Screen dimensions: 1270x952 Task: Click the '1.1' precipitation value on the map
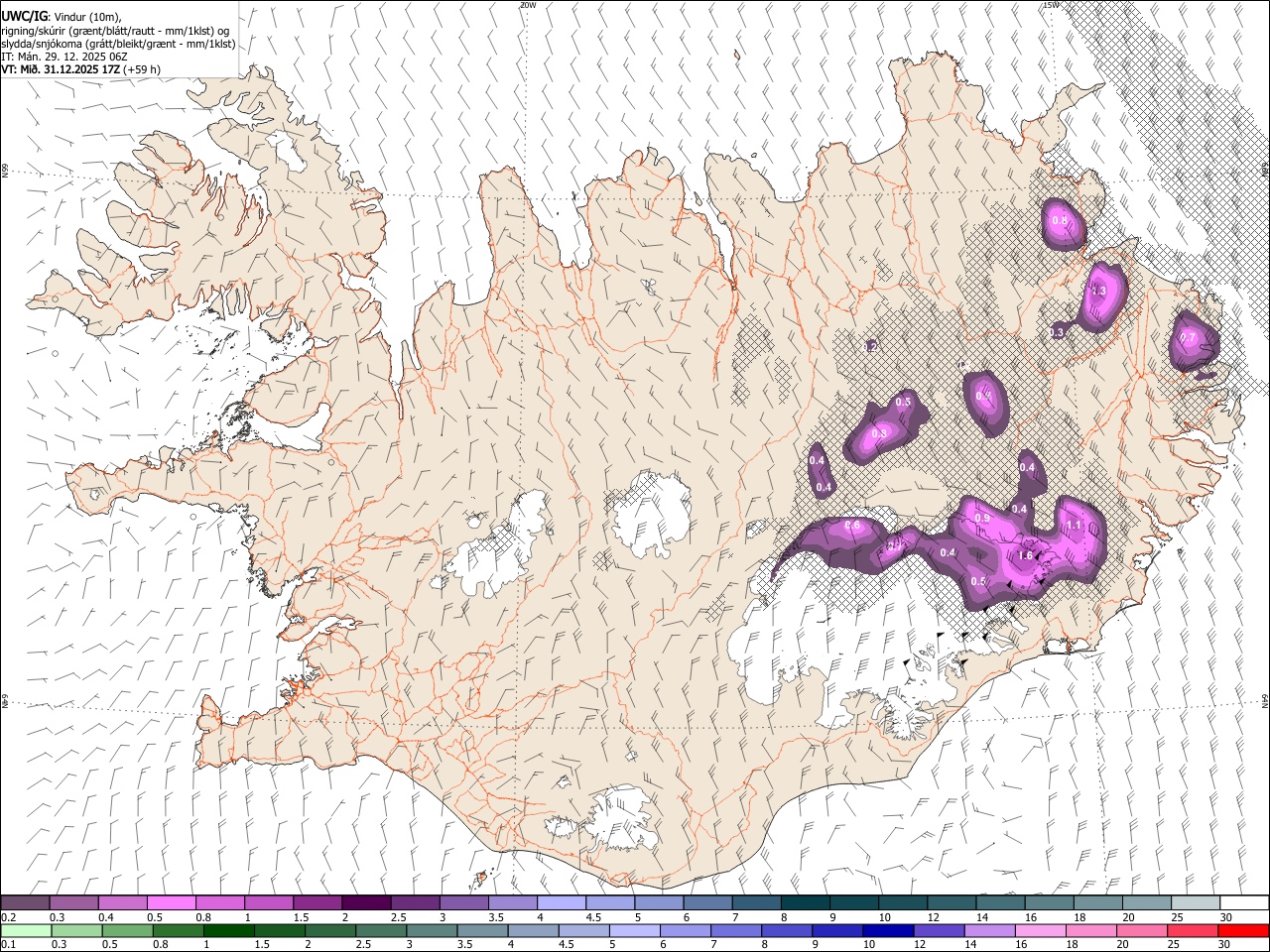click(x=1073, y=526)
